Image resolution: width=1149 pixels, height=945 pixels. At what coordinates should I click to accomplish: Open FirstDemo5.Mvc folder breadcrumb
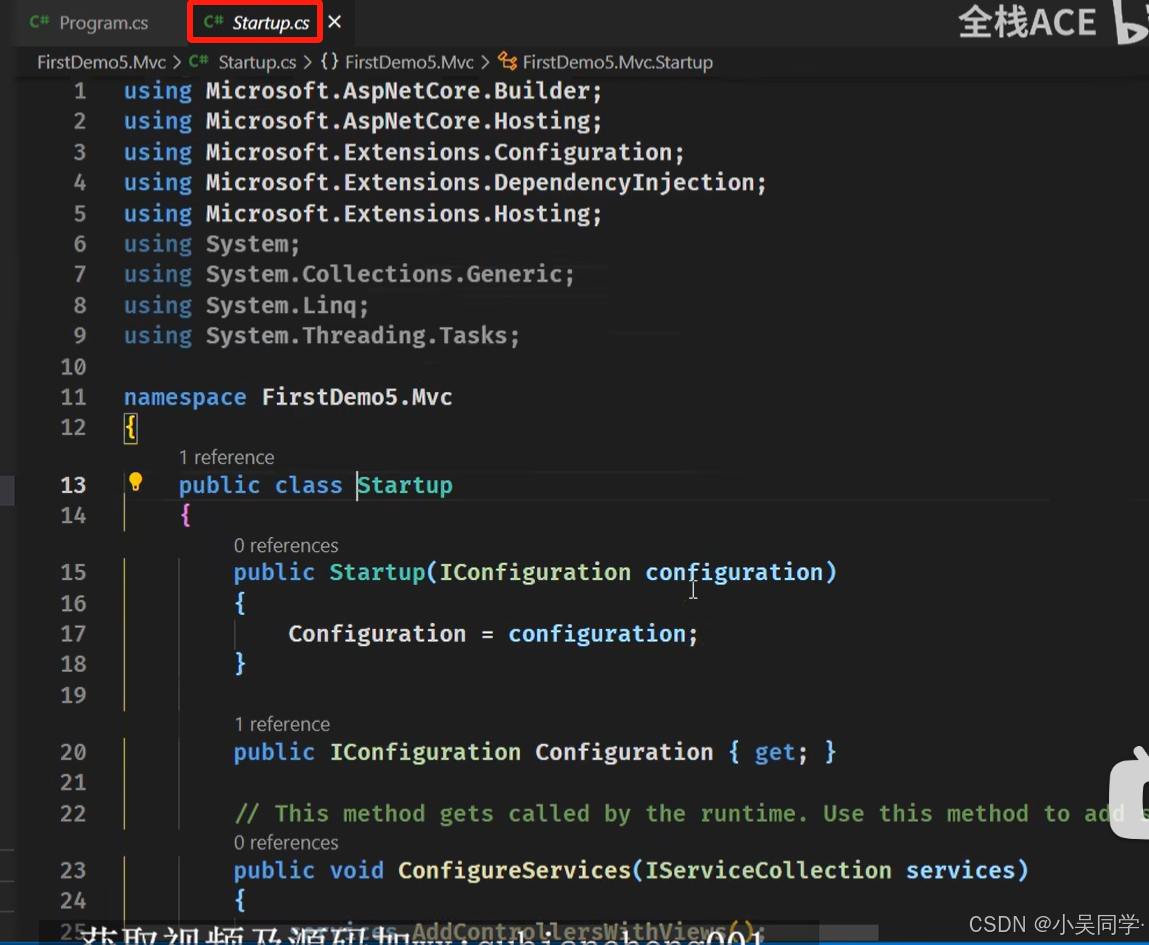(x=101, y=62)
